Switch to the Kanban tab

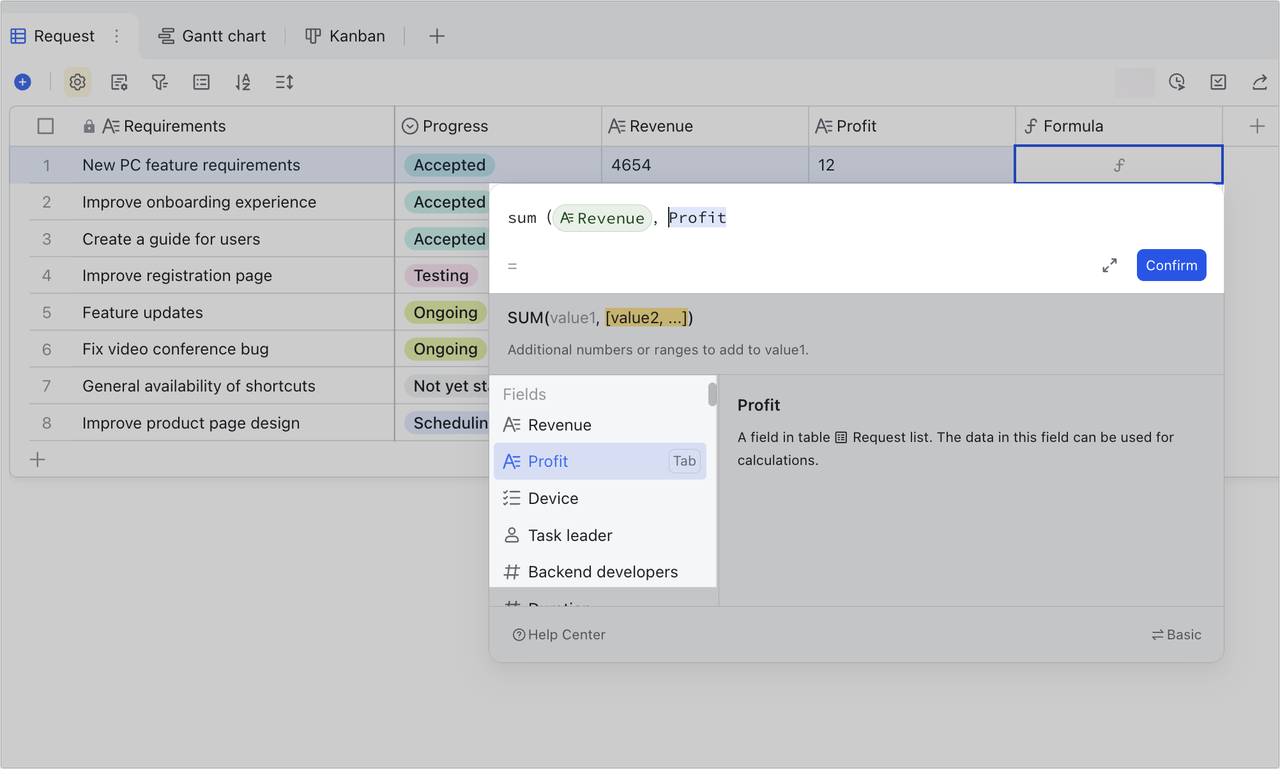coord(345,36)
